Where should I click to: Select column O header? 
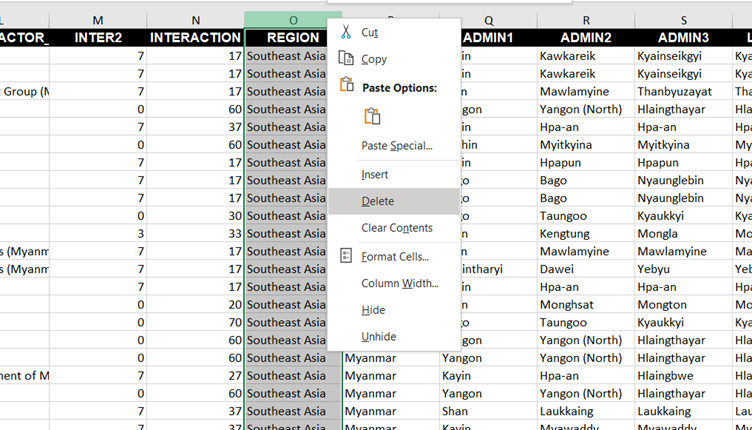pos(293,20)
